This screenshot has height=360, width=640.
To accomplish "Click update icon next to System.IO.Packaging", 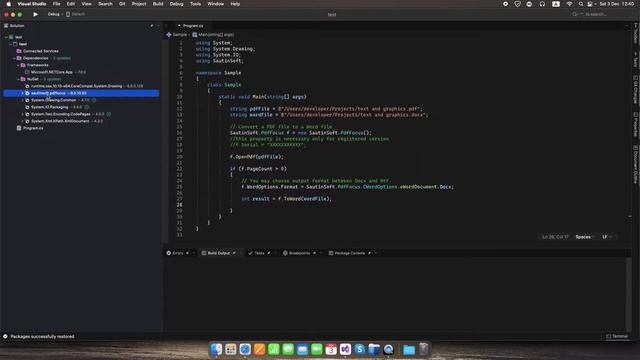I will 87,107.
